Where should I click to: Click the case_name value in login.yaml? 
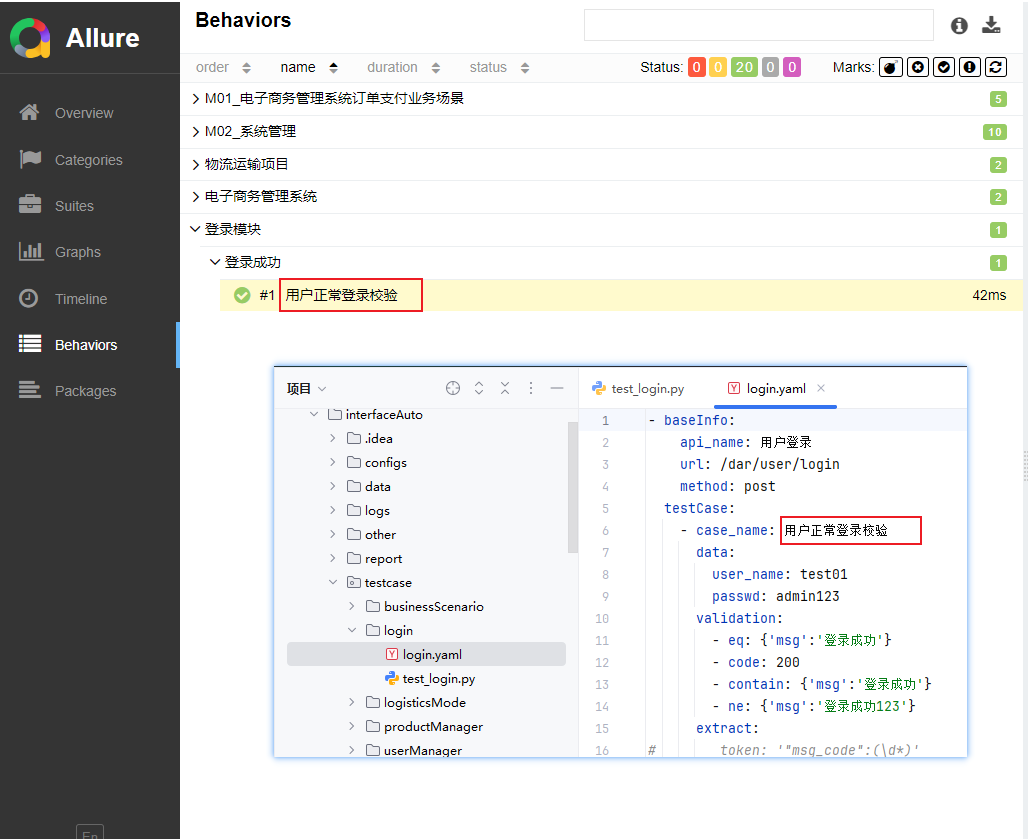point(836,530)
